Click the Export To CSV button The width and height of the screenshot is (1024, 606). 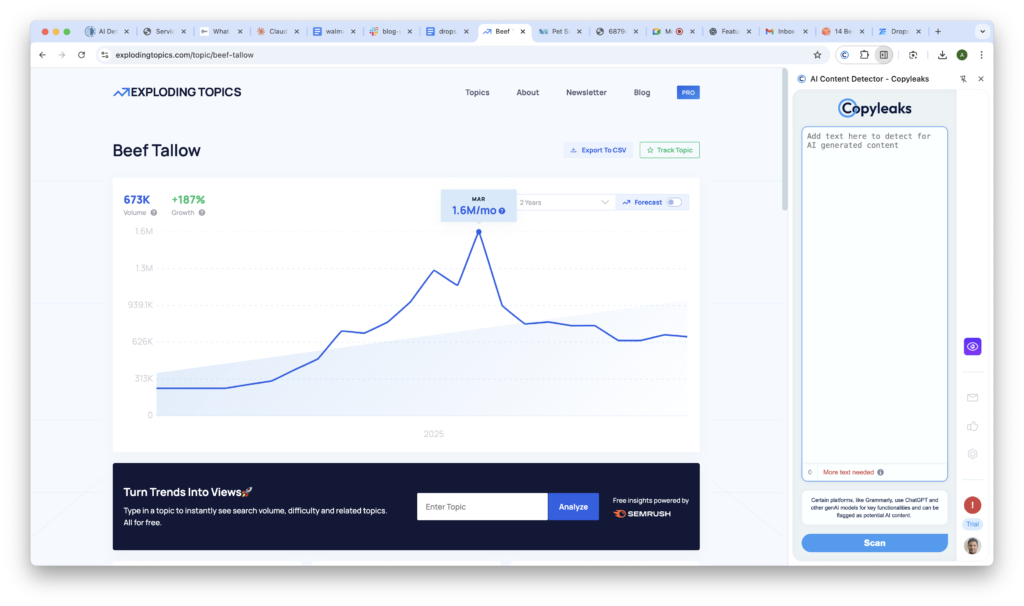click(x=596, y=149)
